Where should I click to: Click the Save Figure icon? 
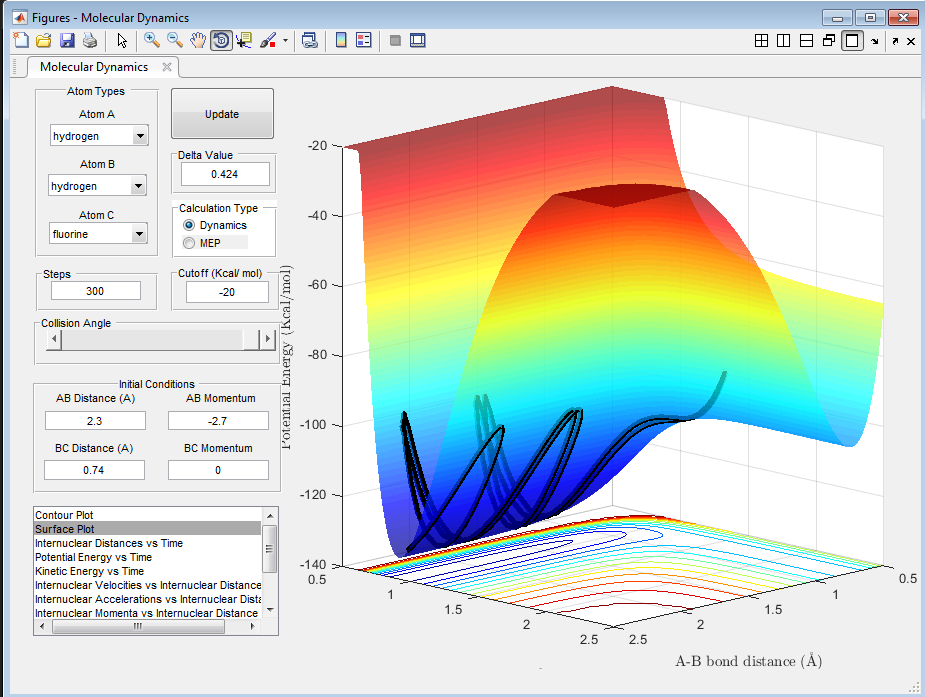67,40
